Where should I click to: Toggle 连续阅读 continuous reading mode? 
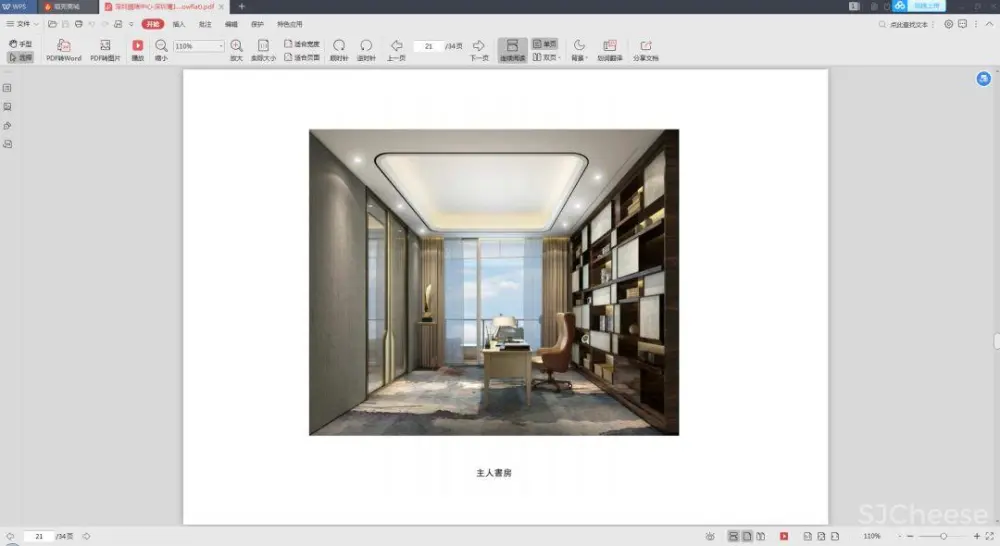(512, 50)
